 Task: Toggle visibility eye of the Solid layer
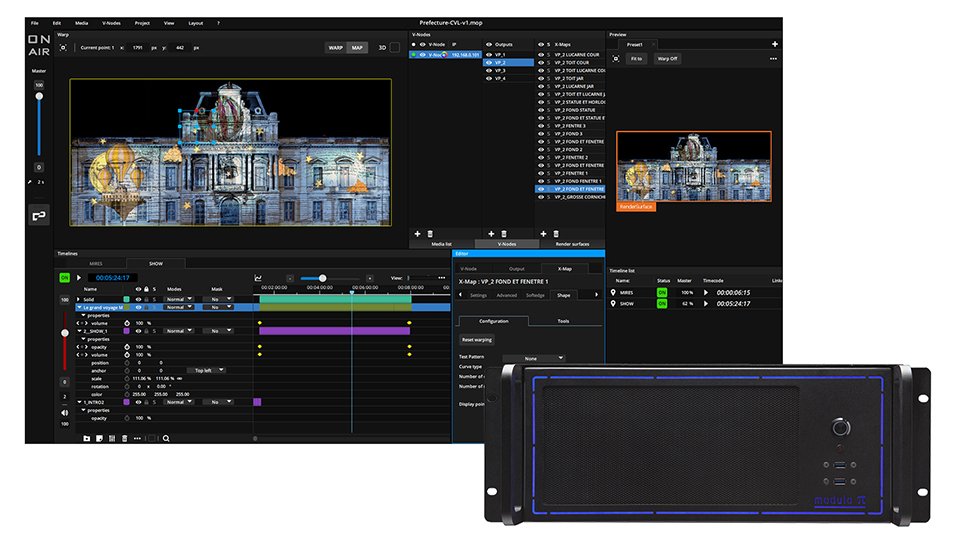138,299
